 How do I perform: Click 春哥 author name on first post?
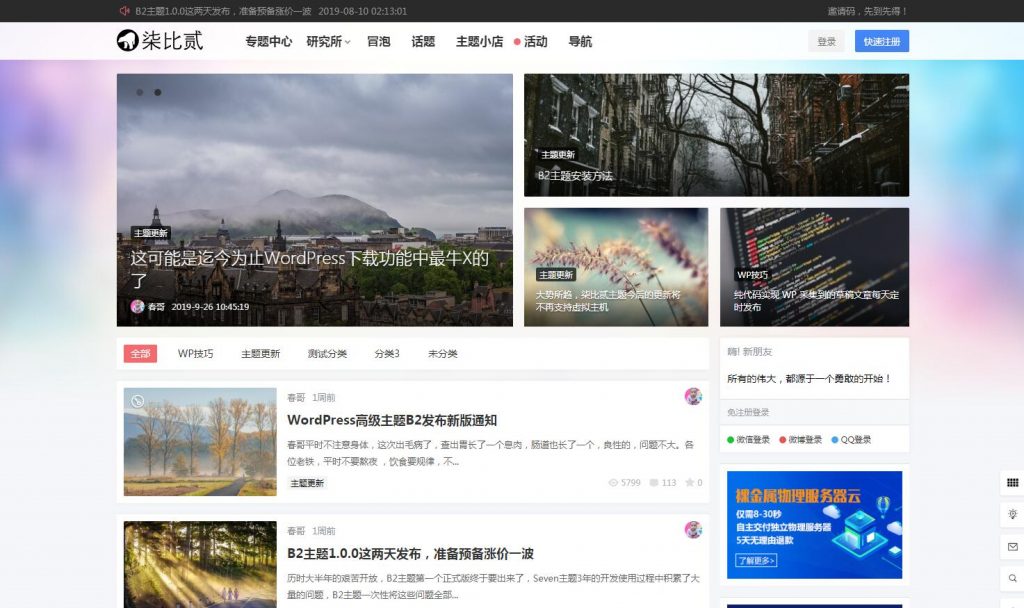[296, 397]
